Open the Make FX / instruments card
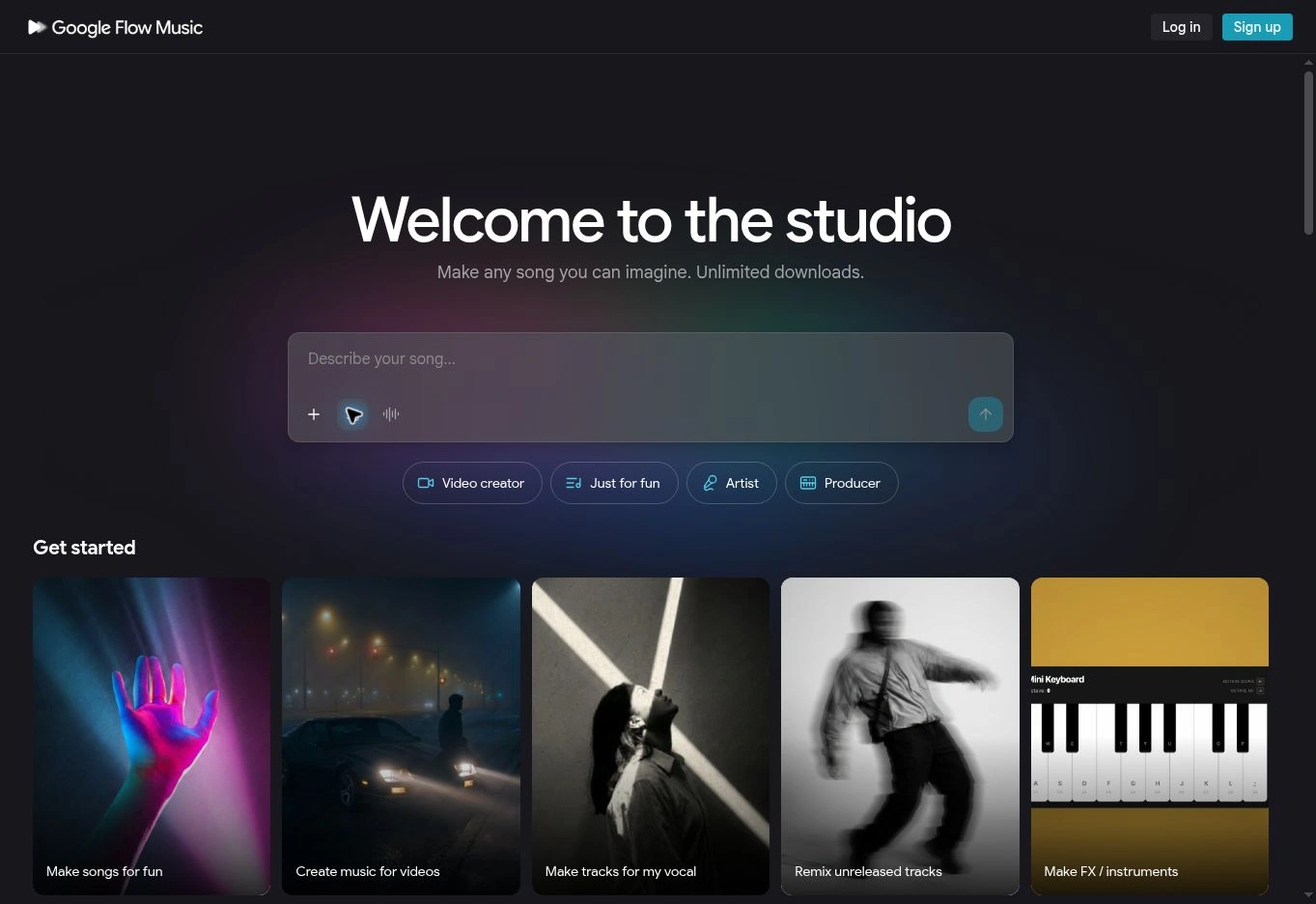This screenshot has height=904, width=1316. [x=1150, y=736]
